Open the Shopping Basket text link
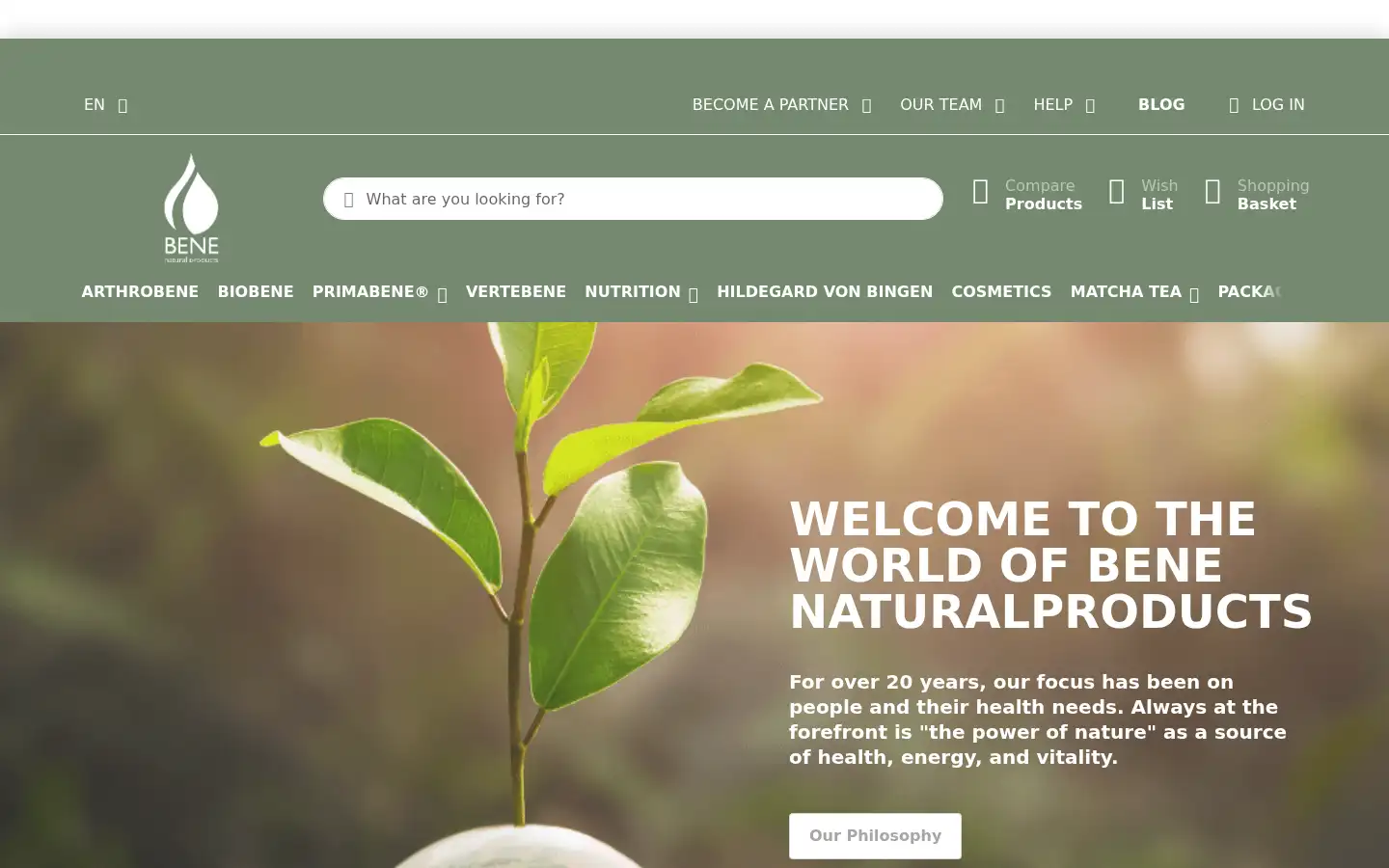This screenshot has height=868, width=1389. (1273, 195)
